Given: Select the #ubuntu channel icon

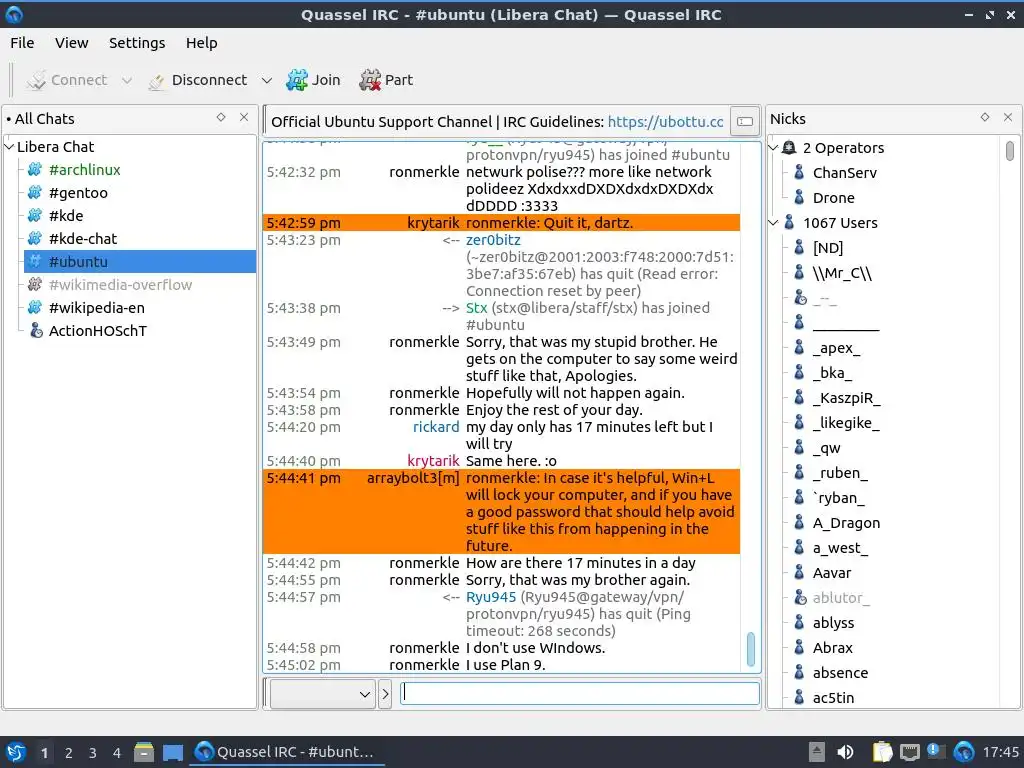Looking at the screenshot, I should [35, 261].
